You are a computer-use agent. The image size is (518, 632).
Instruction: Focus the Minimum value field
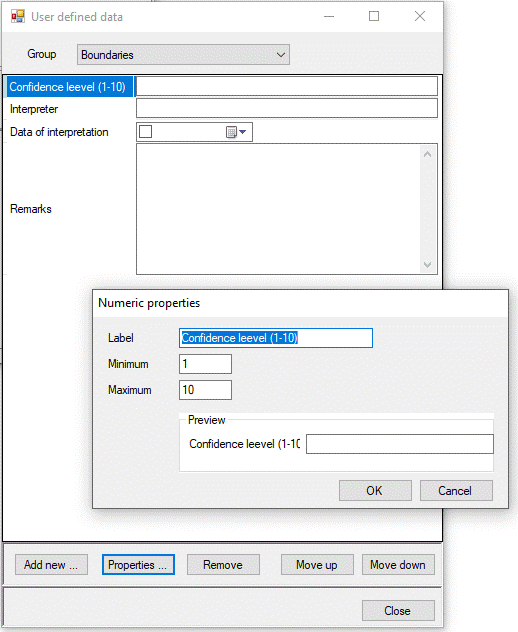tap(206, 364)
